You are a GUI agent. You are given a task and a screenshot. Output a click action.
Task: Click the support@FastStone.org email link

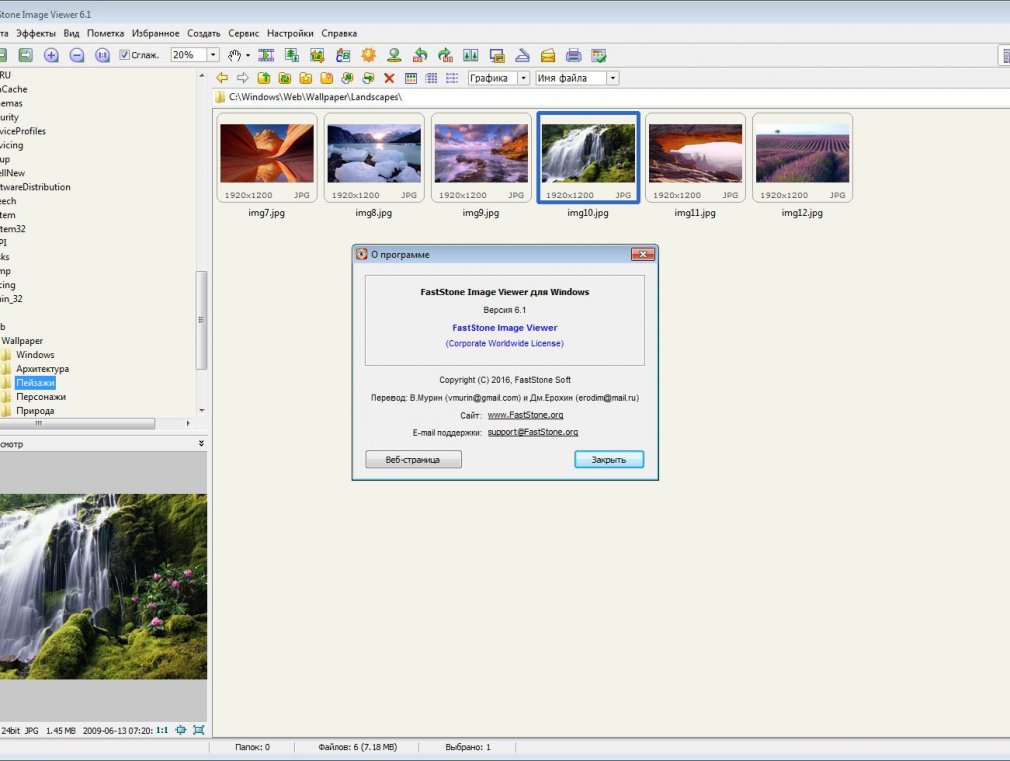(x=533, y=432)
